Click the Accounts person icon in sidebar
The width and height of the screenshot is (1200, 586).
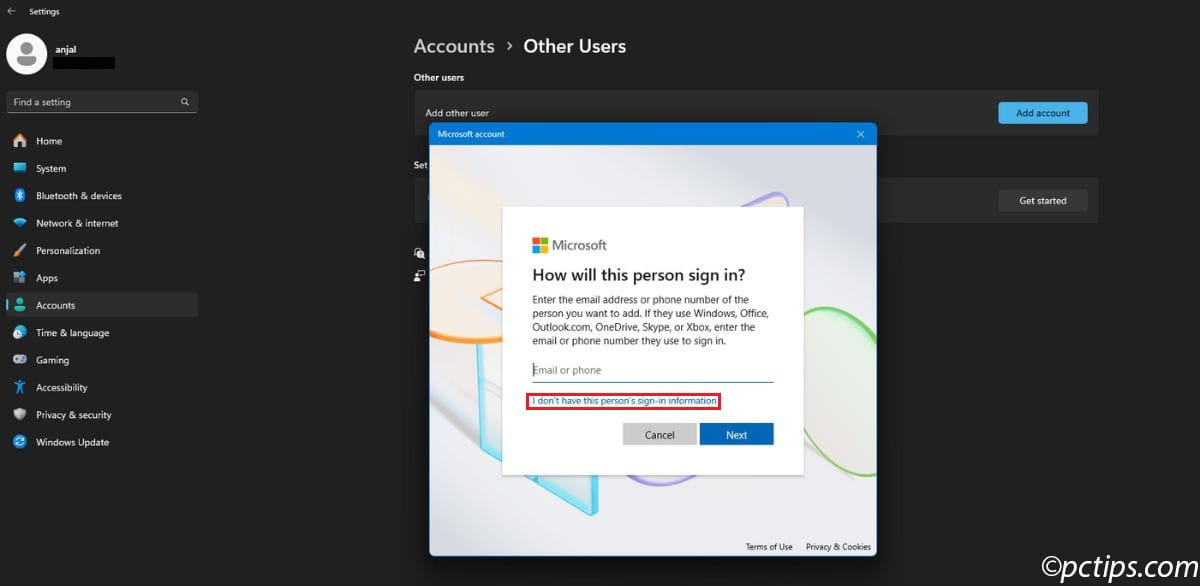point(20,305)
